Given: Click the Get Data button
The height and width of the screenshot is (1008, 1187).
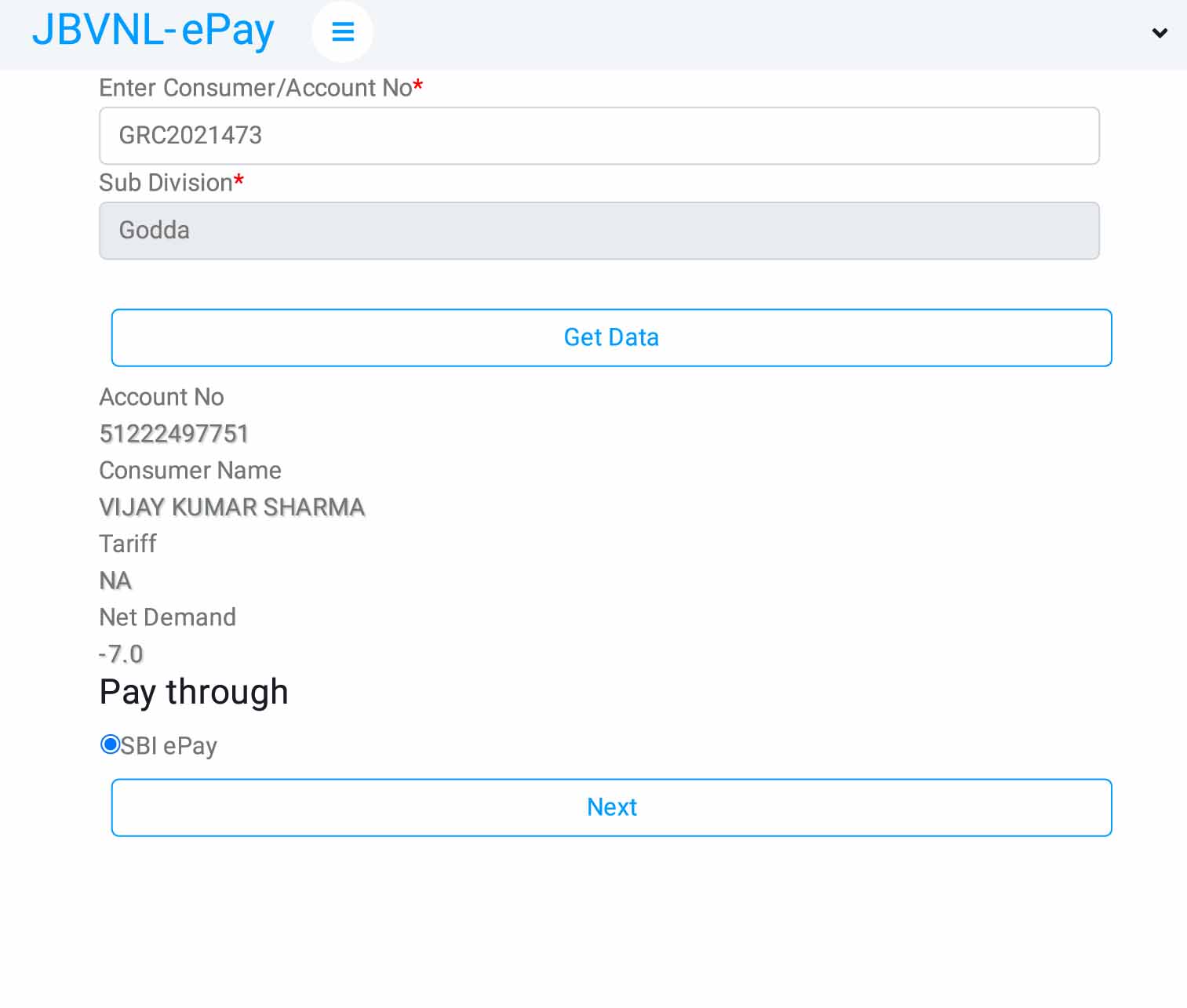Looking at the screenshot, I should pyautogui.click(x=611, y=337).
